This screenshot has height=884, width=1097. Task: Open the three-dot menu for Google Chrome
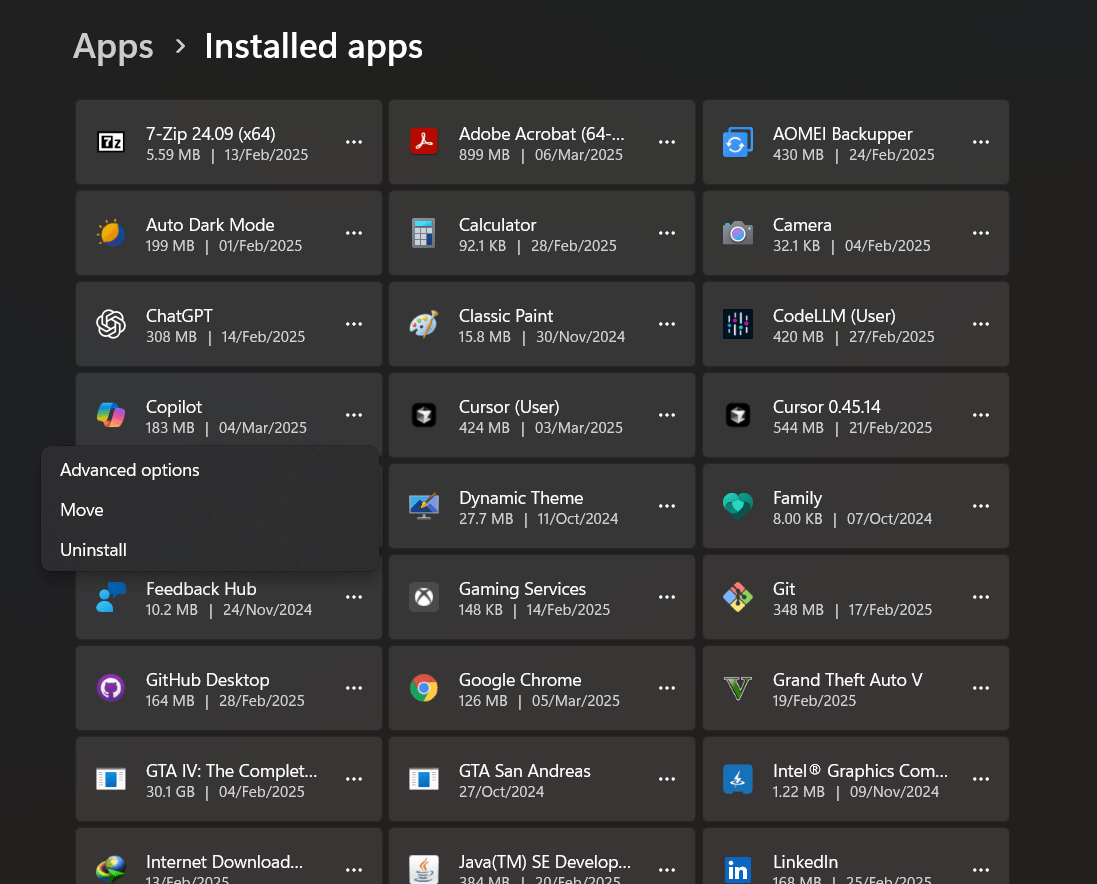[667, 687]
